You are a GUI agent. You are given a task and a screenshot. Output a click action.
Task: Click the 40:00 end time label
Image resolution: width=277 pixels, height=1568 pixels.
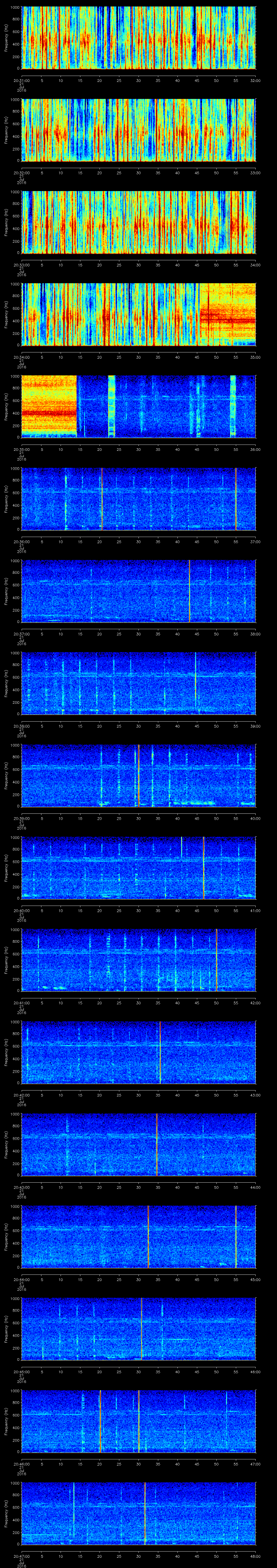click(255, 819)
